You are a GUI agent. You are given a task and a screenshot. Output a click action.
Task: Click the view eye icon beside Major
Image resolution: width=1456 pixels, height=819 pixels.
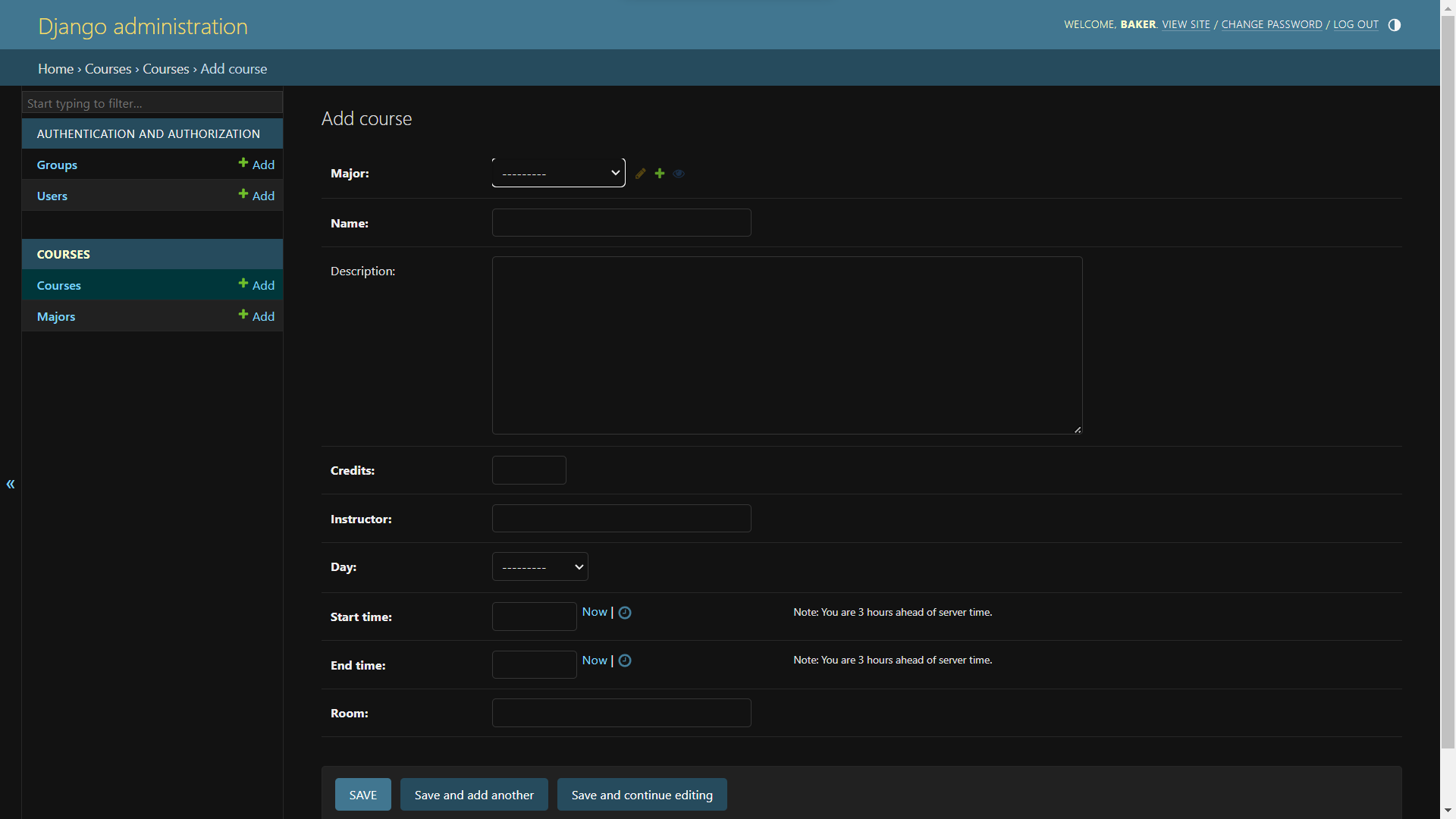(x=679, y=174)
